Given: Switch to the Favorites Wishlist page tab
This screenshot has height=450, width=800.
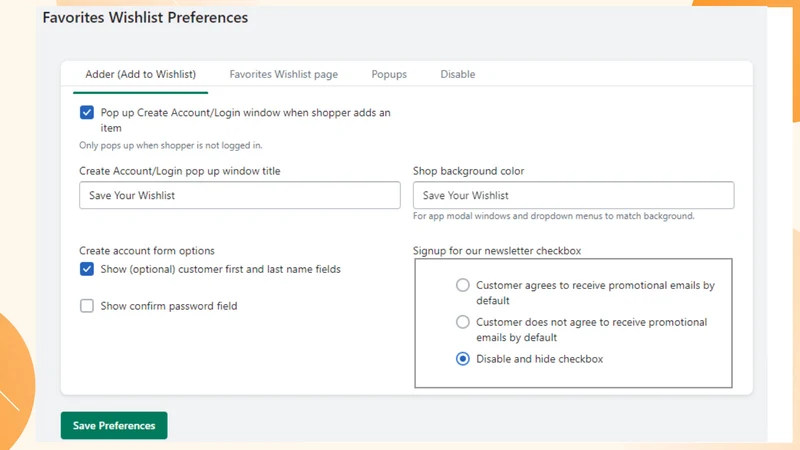Looking at the screenshot, I should [283, 74].
